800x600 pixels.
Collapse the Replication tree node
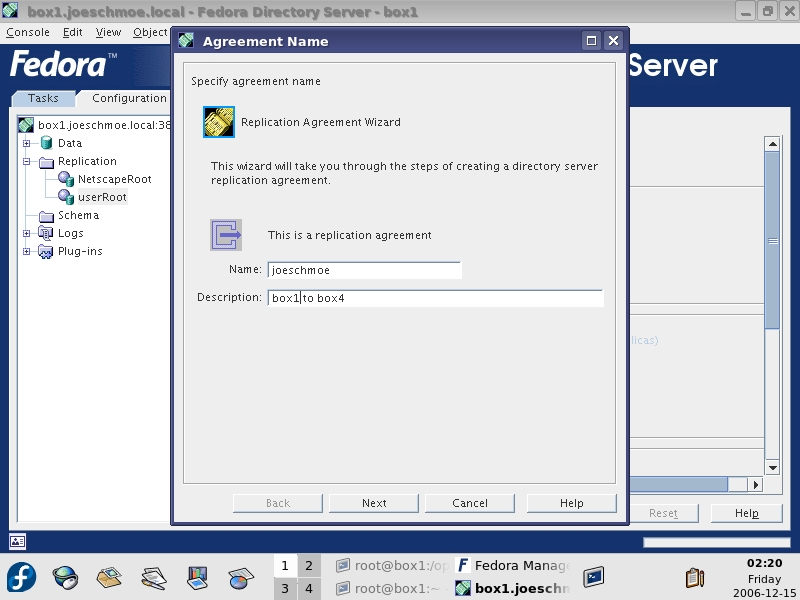pyautogui.click(x=28, y=161)
